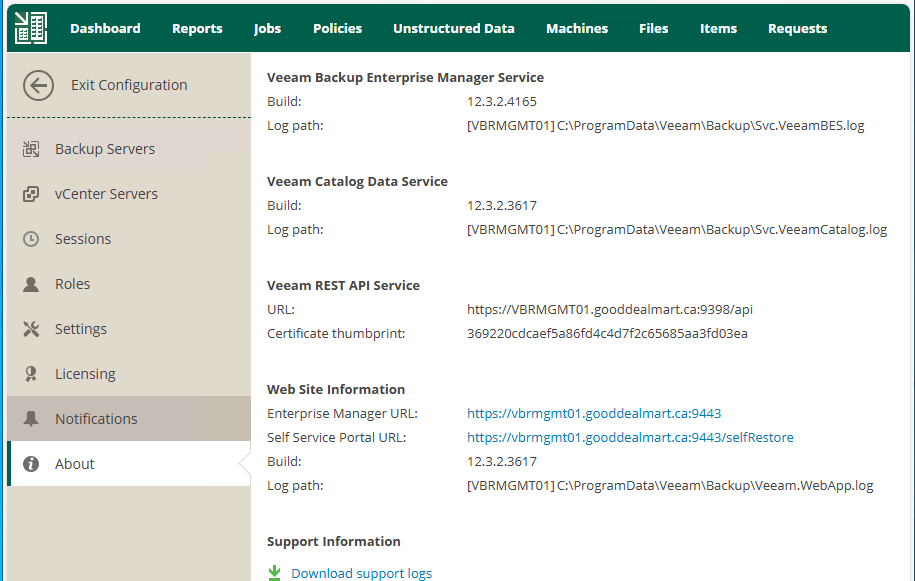Click the Roles person icon
915x581 pixels.
click(31, 284)
